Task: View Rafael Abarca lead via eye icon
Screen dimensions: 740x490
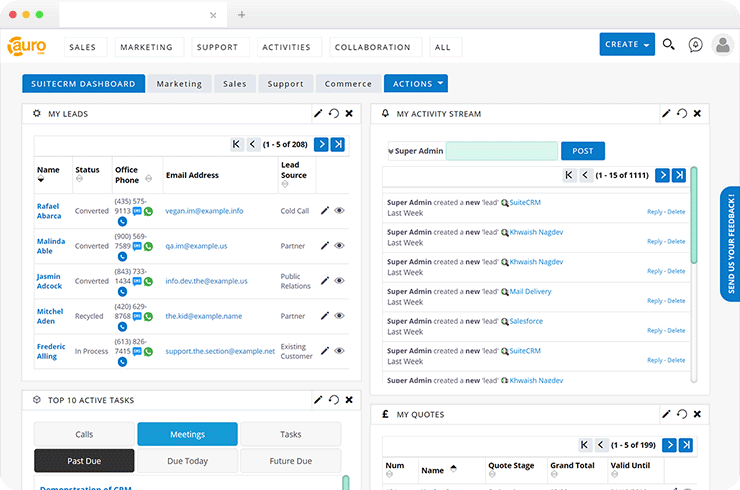Action: pyautogui.click(x=339, y=211)
